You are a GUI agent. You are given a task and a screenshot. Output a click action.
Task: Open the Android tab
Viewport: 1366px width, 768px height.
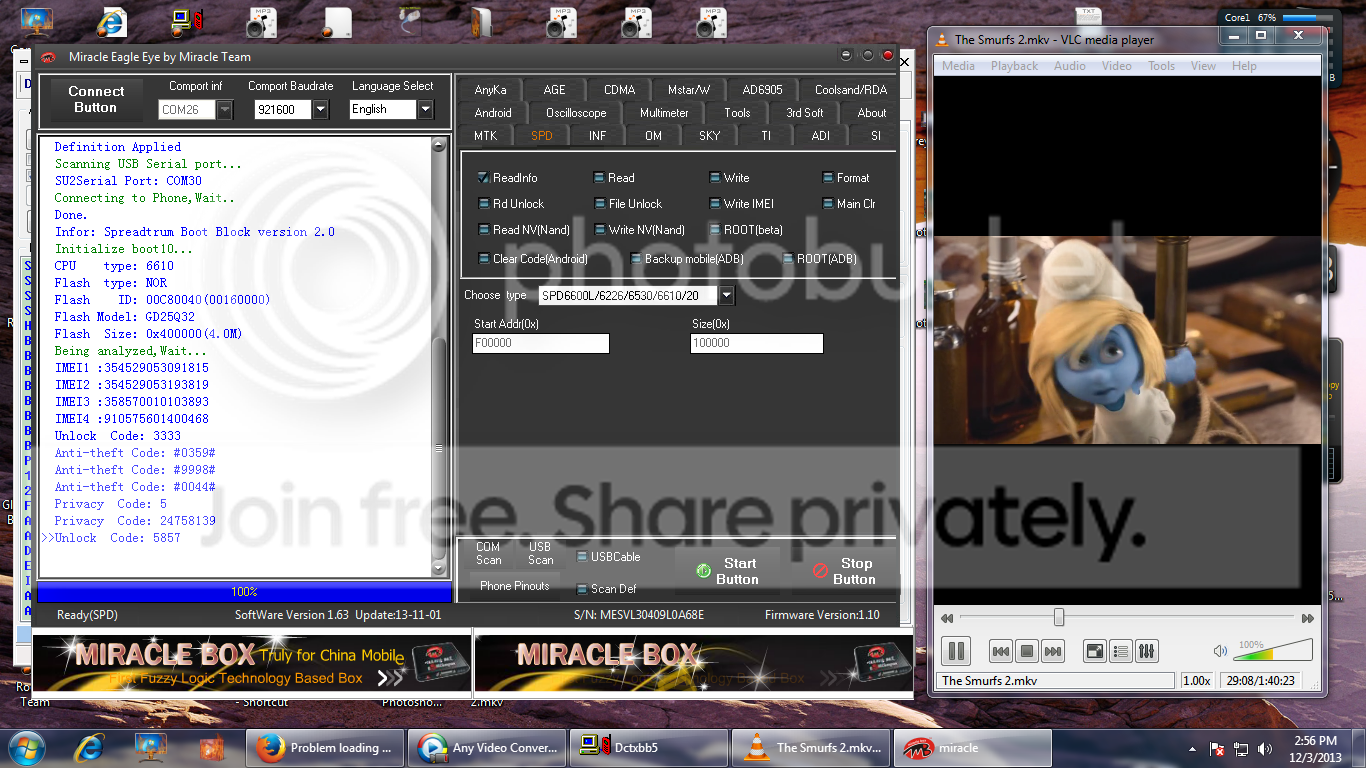coord(493,113)
